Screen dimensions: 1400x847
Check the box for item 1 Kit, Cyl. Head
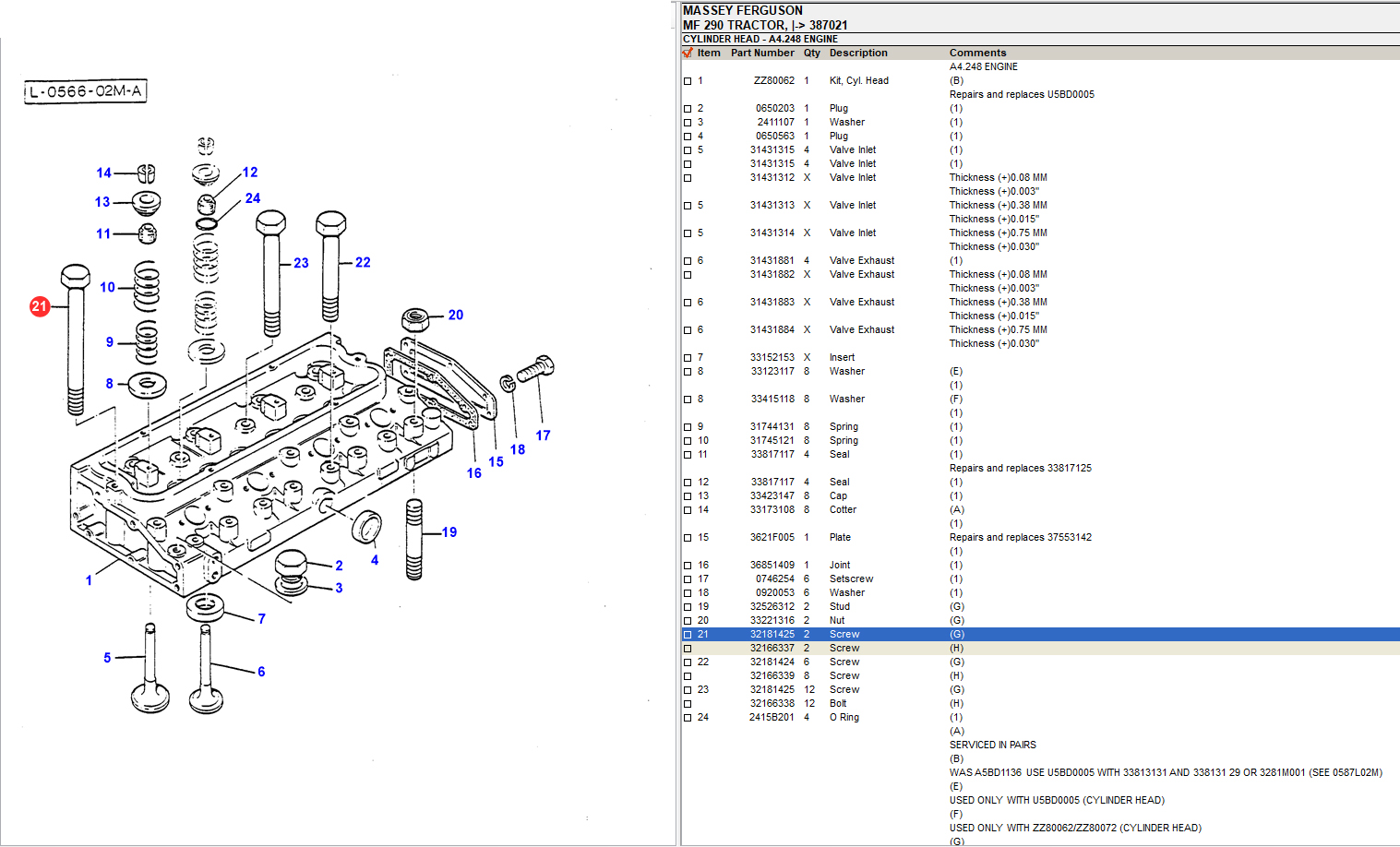click(x=688, y=81)
